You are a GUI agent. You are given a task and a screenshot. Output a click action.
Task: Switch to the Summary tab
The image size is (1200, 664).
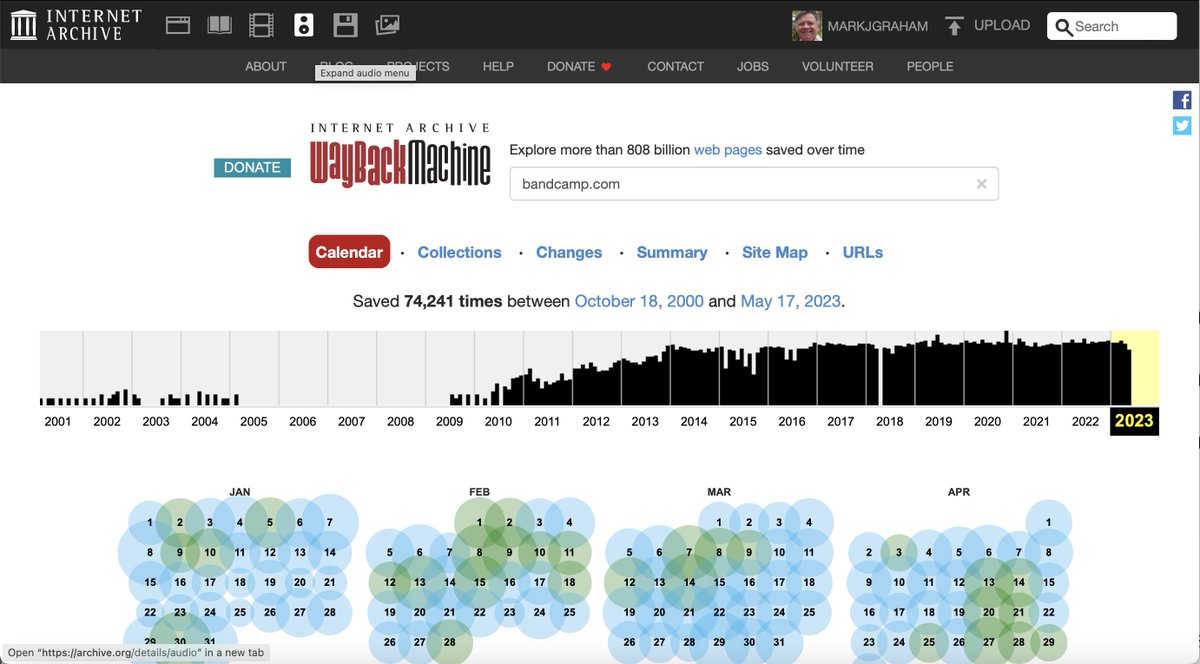672,252
